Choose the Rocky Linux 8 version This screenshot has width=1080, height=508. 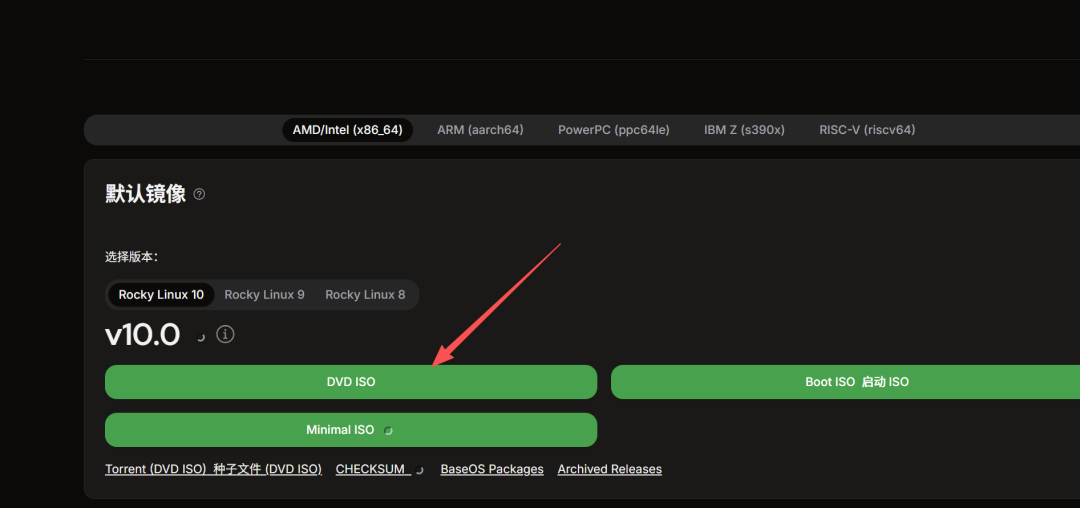coord(365,295)
